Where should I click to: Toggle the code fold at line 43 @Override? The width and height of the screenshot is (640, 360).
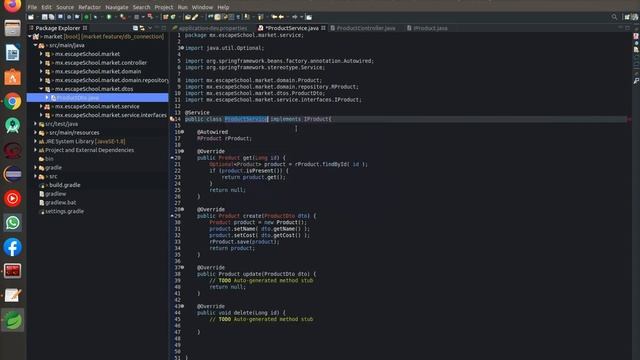click(182, 306)
